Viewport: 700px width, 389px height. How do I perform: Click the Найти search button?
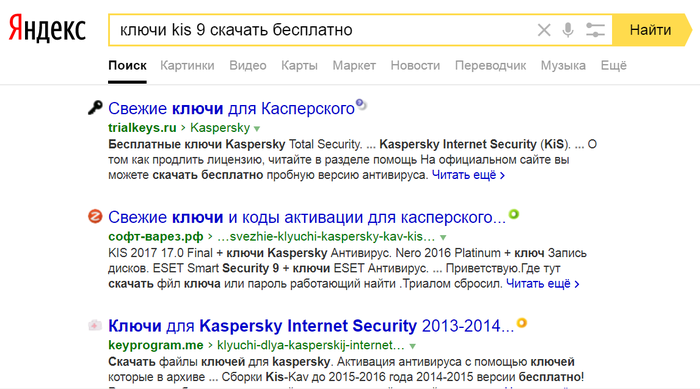pos(652,30)
